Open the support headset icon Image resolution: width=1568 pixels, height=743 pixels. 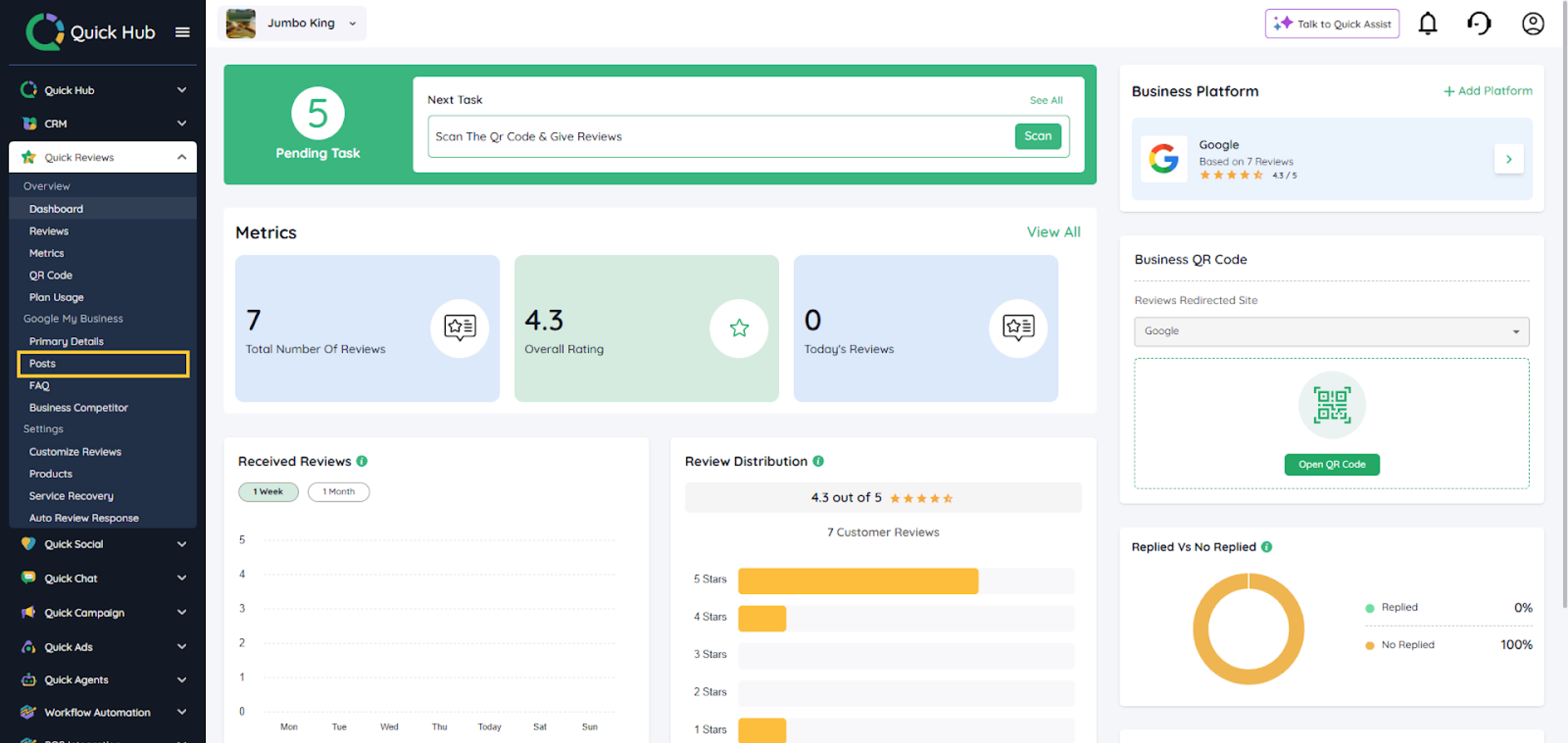coord(1479,24)
